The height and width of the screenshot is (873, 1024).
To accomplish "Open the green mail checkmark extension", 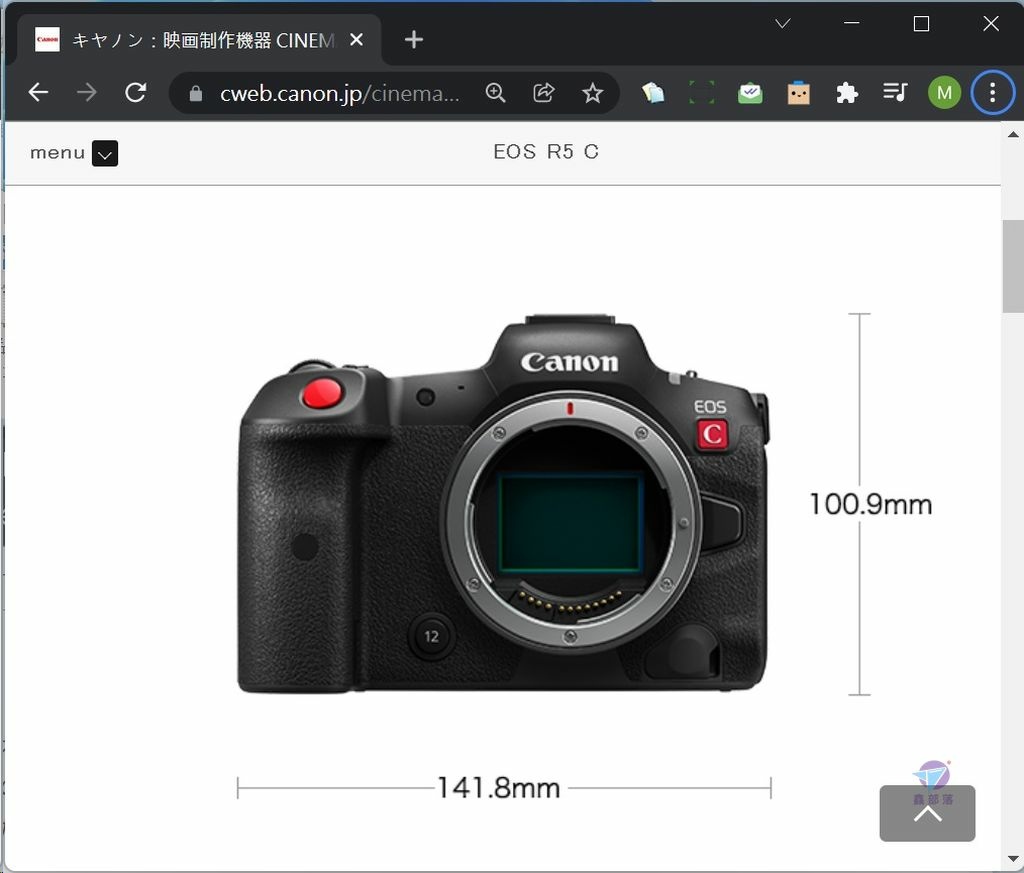I will pyautogui.click(x=750, y=93).
